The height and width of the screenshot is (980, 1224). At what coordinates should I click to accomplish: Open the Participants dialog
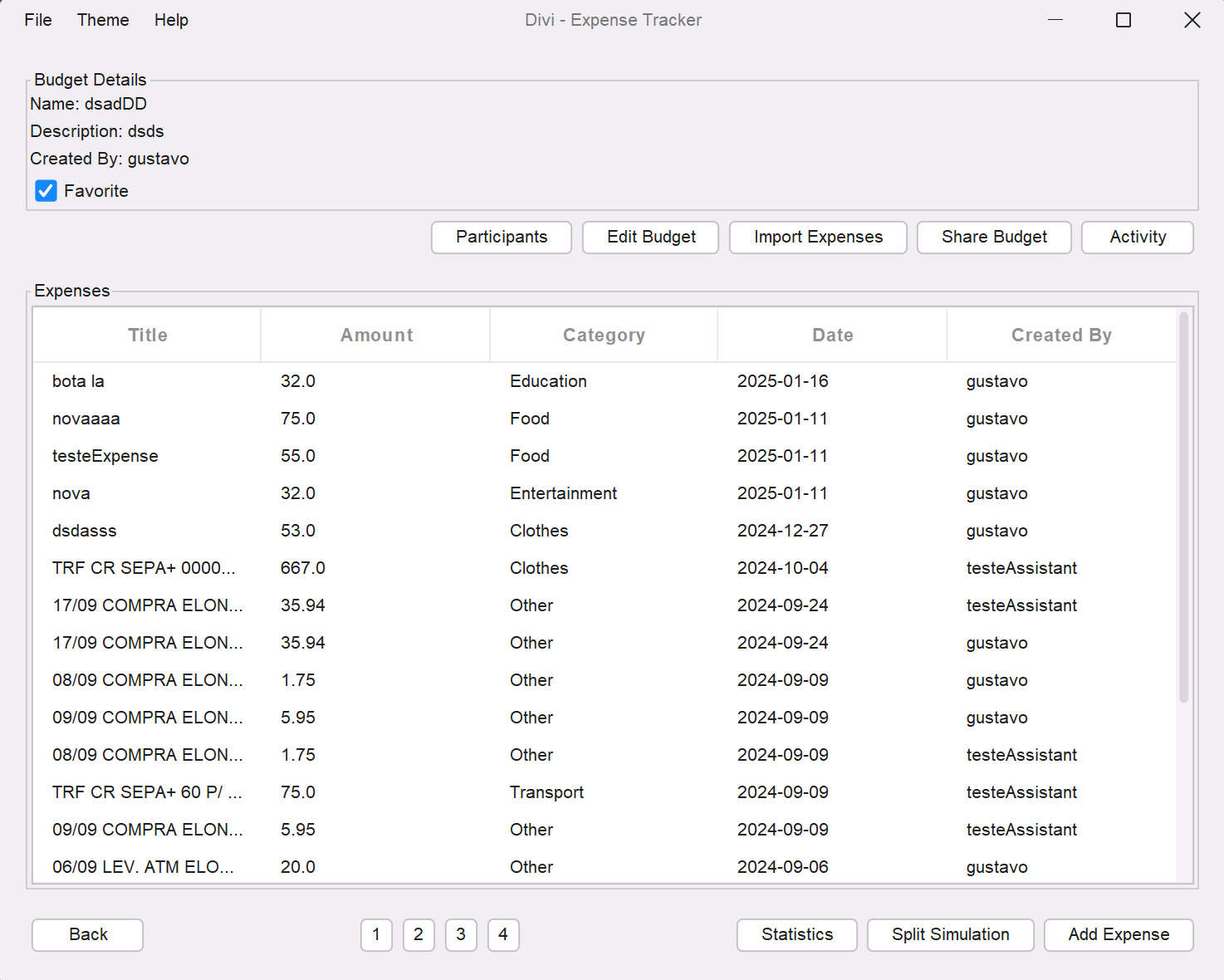[x=502, y=238]
